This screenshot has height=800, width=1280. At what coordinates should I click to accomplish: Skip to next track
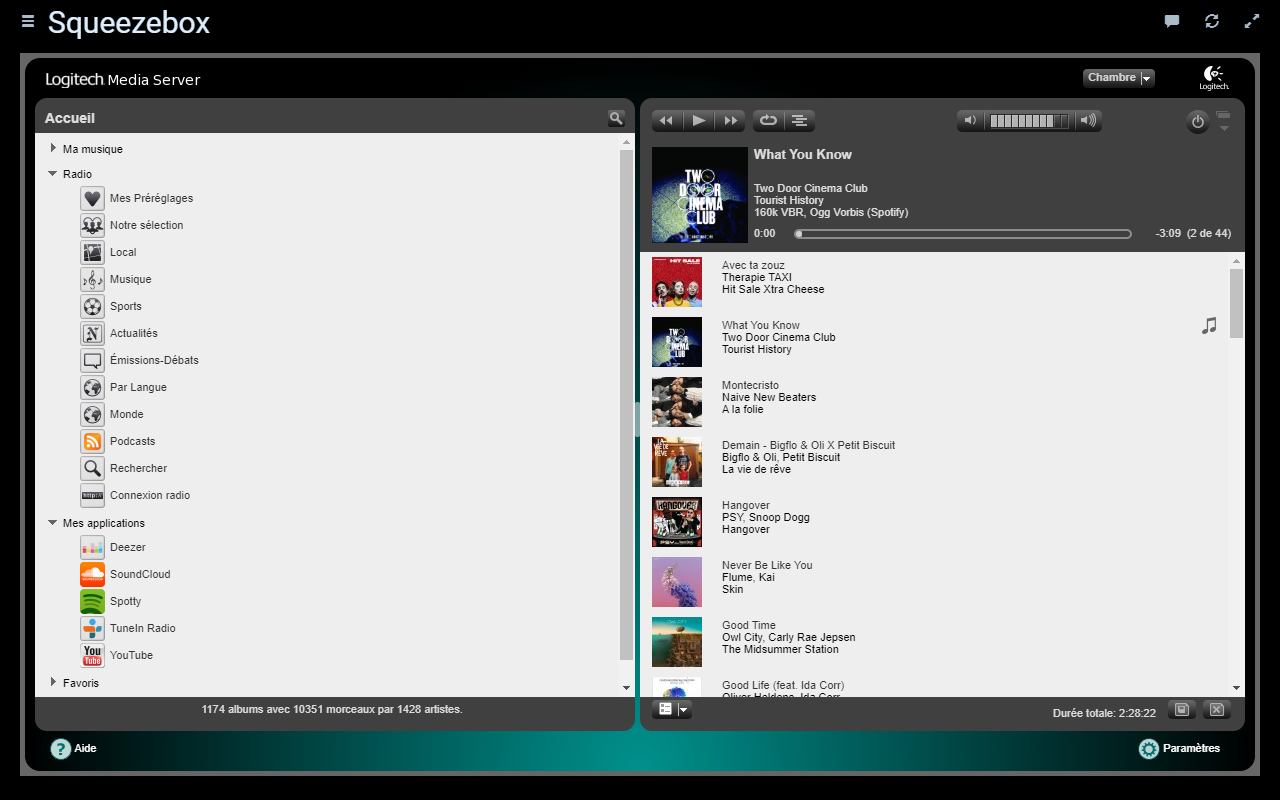pyautogui.click(x=731, y=121)
